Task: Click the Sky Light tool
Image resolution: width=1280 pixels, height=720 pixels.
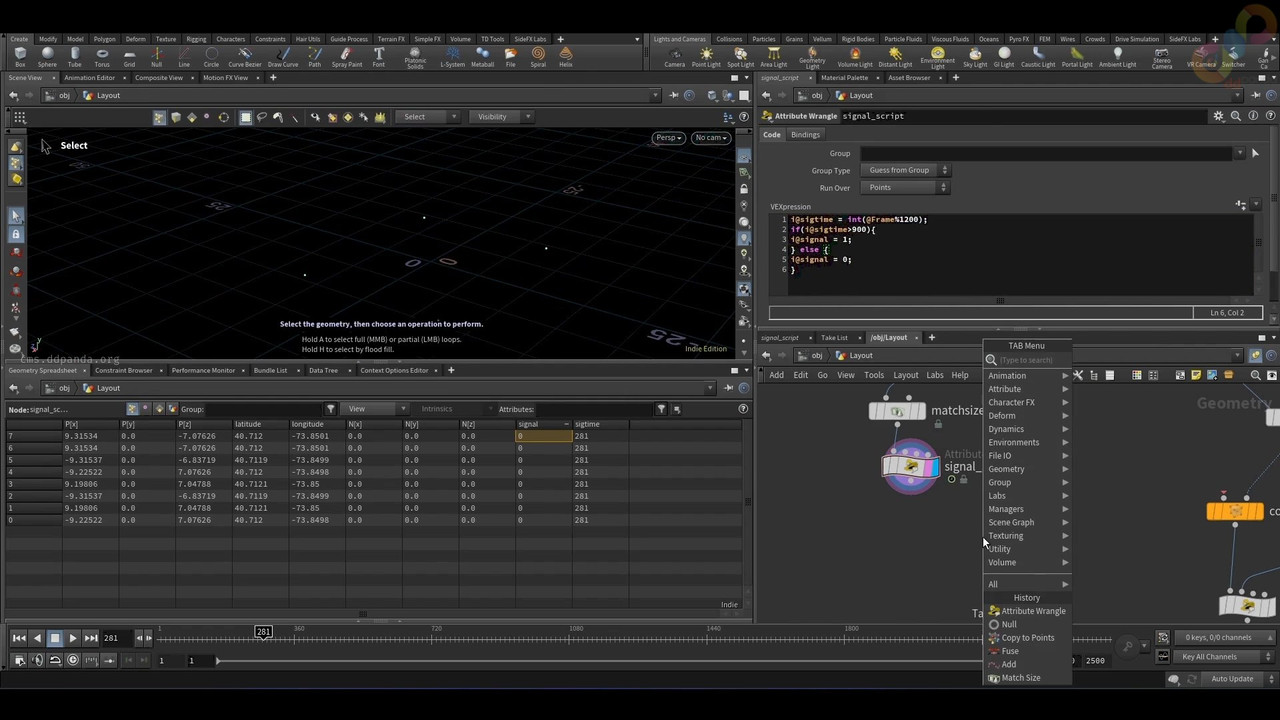Action: 975,57
